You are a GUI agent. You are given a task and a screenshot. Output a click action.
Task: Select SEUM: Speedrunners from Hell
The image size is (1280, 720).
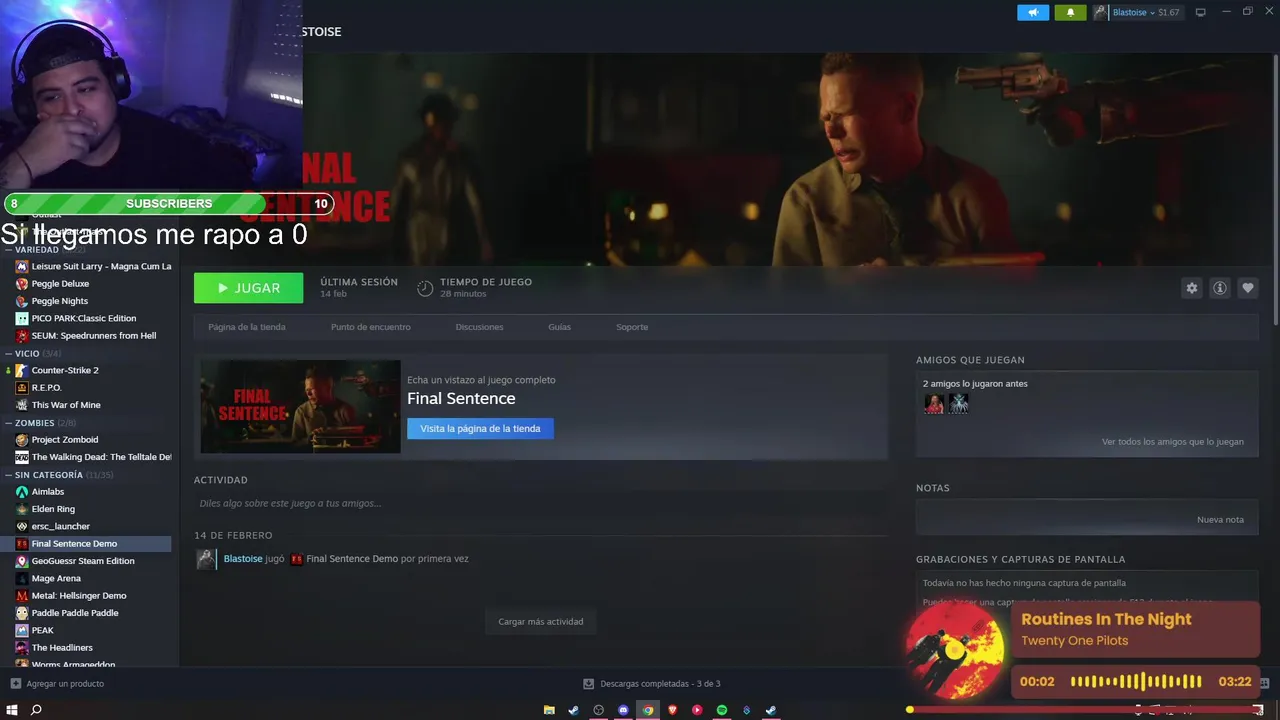point(94,336)
